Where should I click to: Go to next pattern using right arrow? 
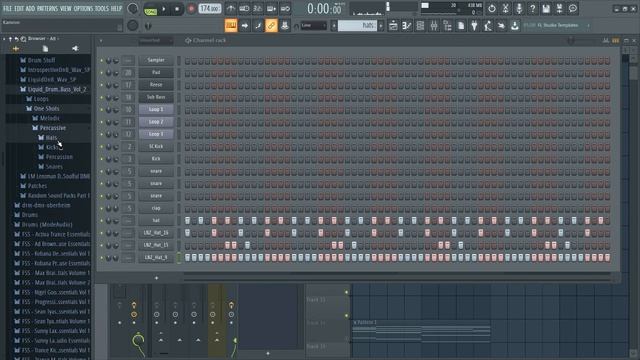coord(381,26)
